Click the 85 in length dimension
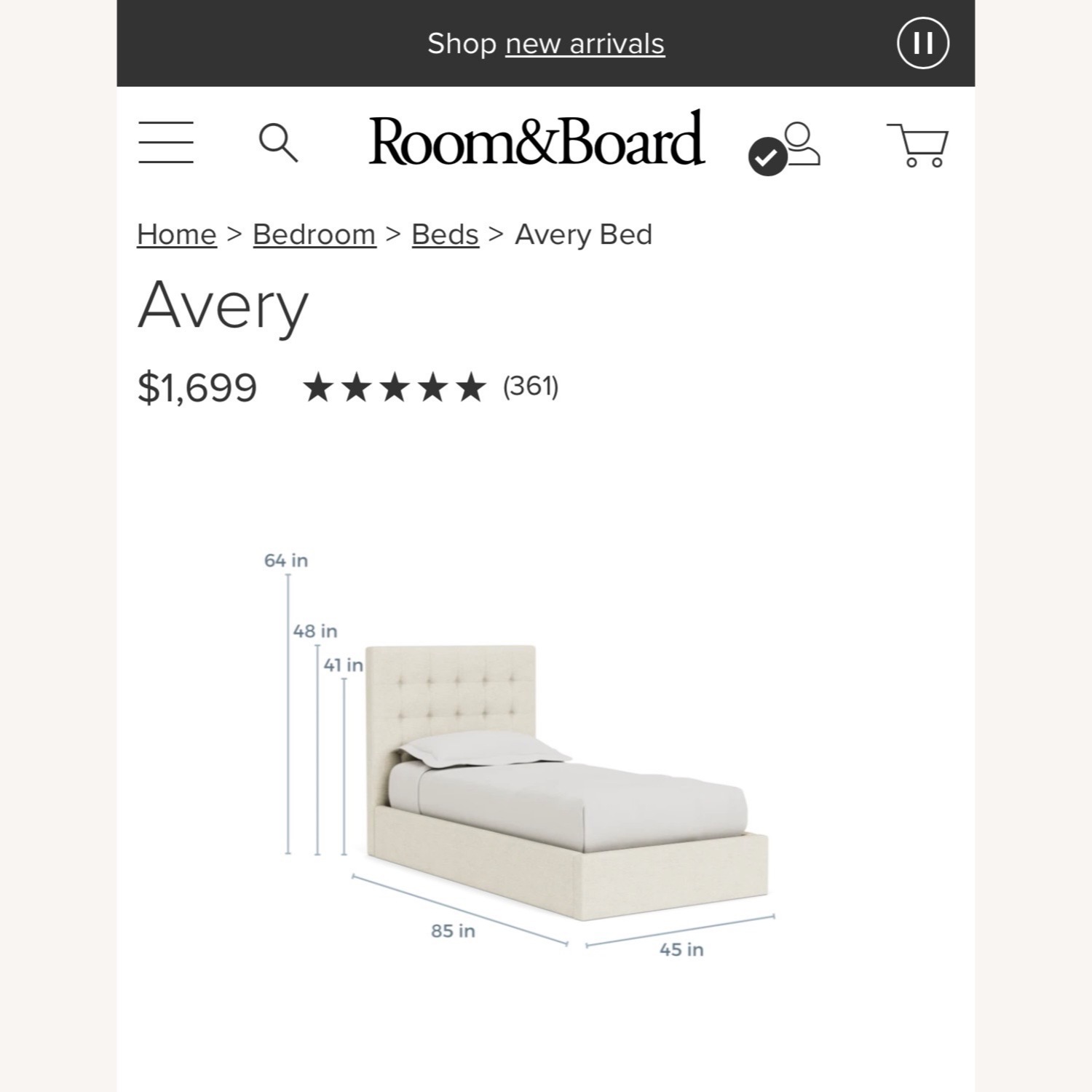Screen dimensions: 1092x1092 (452, 930)
